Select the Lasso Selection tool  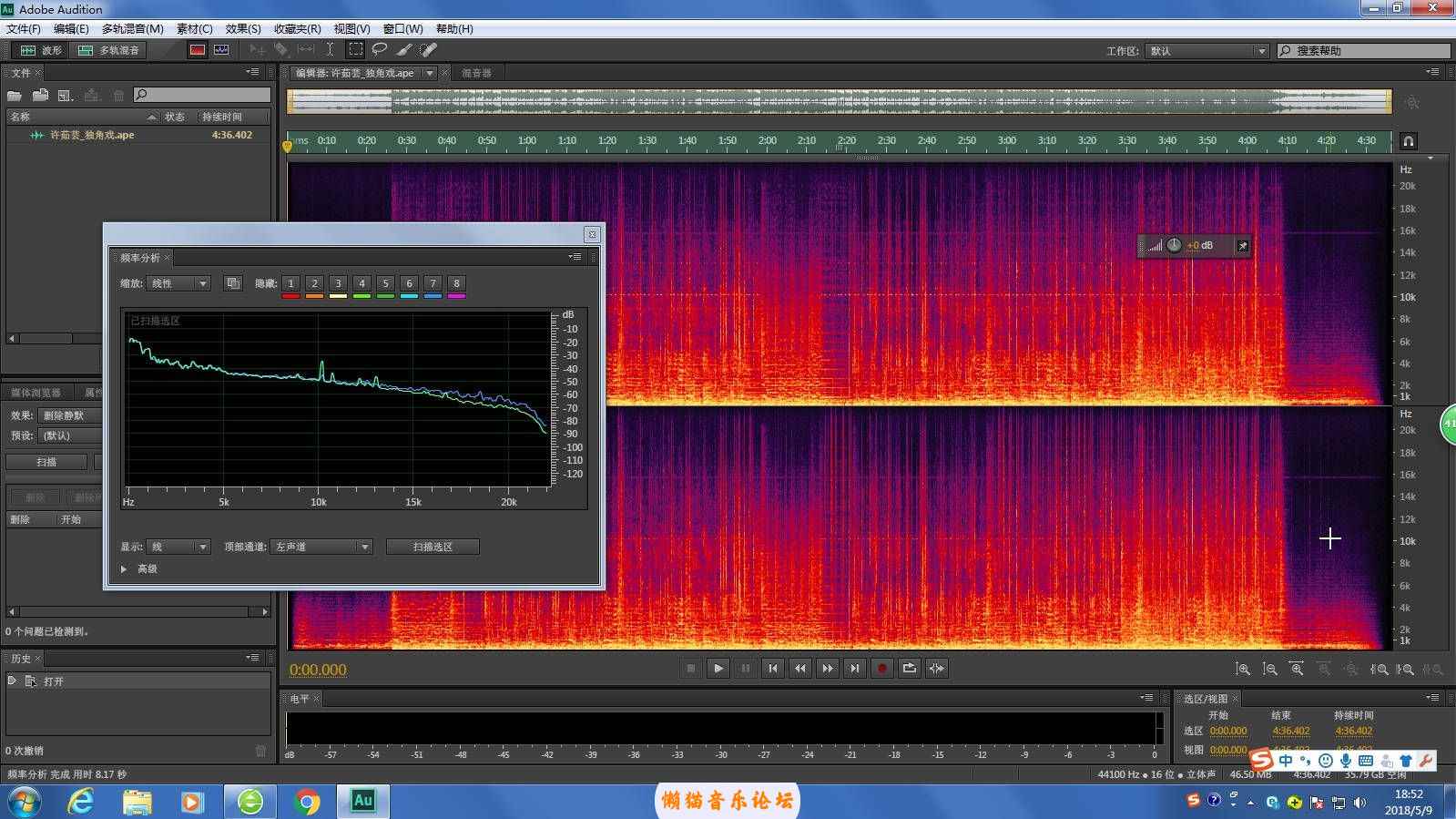click(x=380, y=50)
